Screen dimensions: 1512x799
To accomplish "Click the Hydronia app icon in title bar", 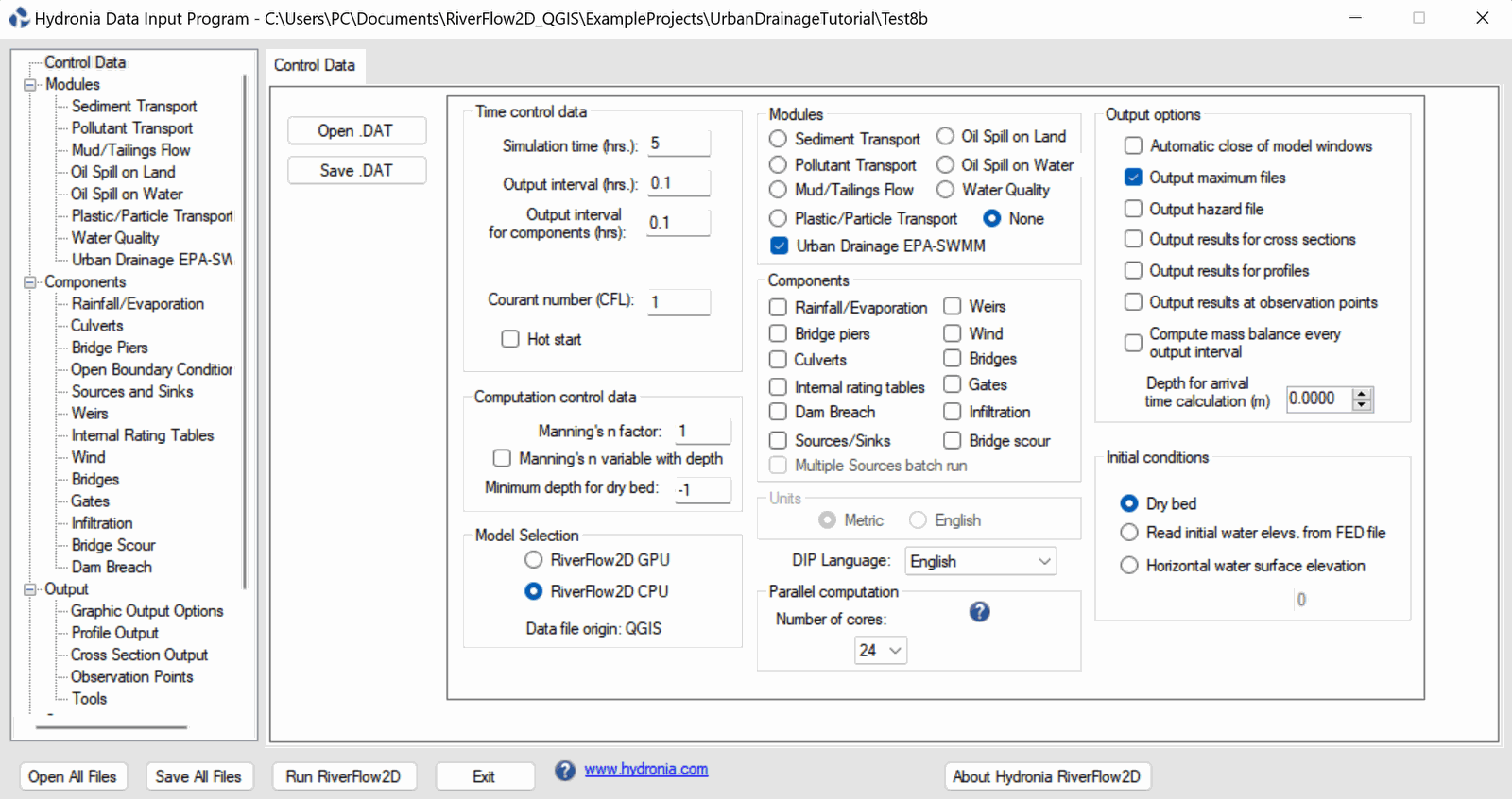I will coord(18,18).
